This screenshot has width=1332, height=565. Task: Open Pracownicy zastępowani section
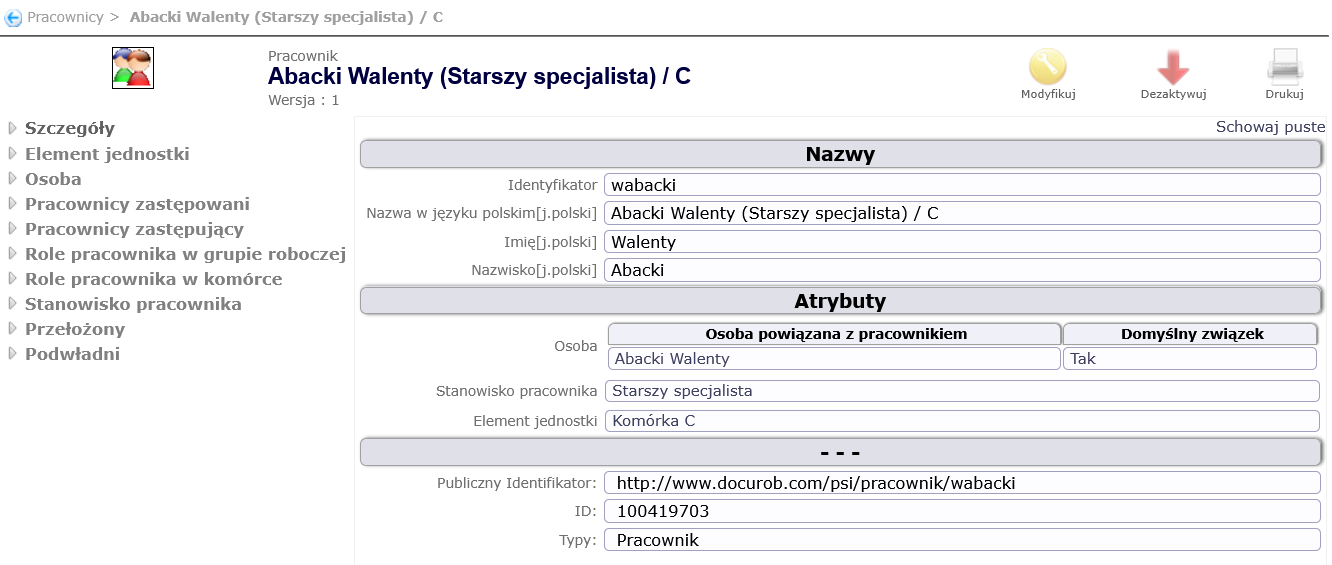[x=137, y=204]
